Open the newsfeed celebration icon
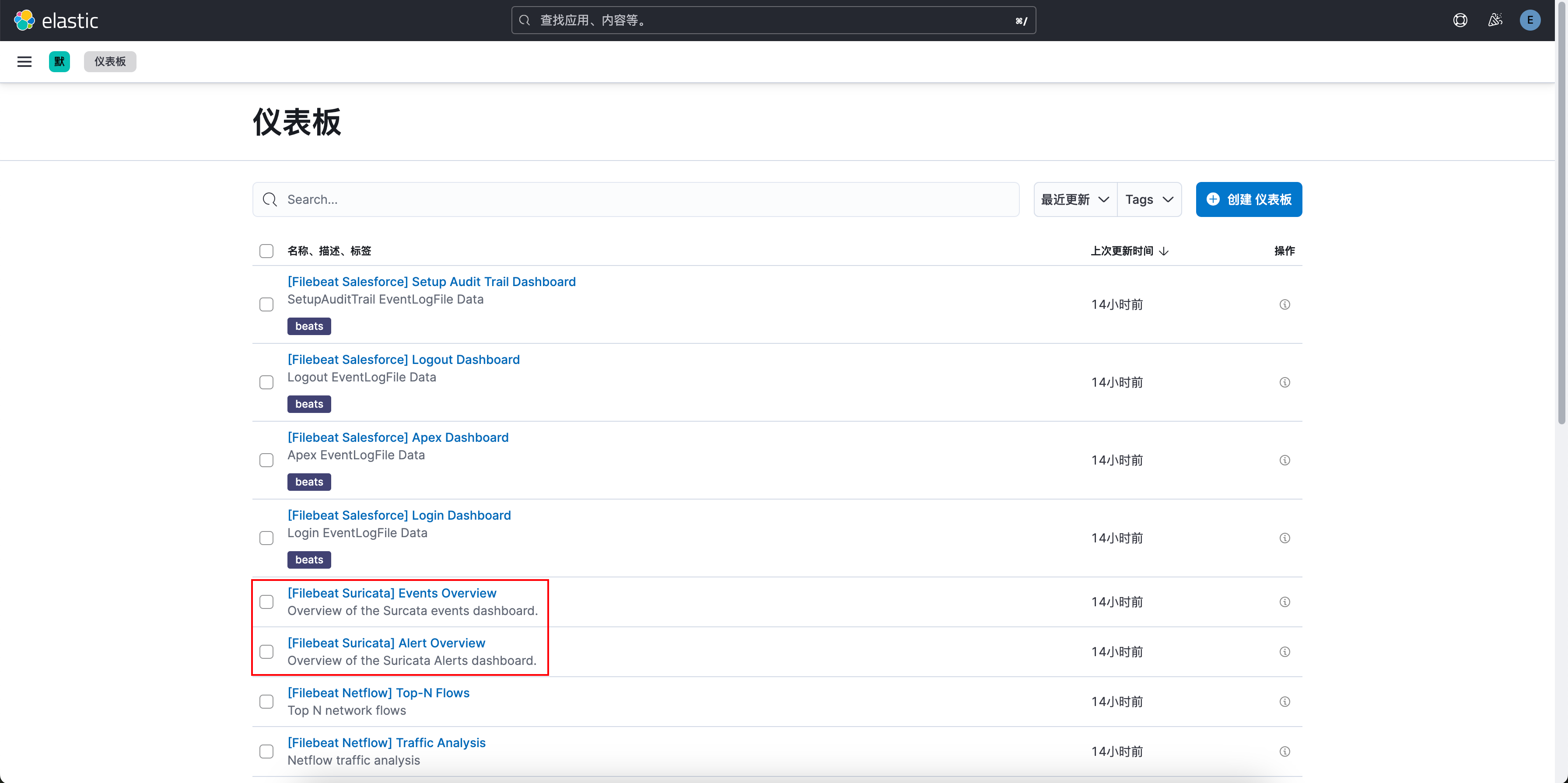The width and height of the screenshot is (1568, 783). click(1495, 21)
